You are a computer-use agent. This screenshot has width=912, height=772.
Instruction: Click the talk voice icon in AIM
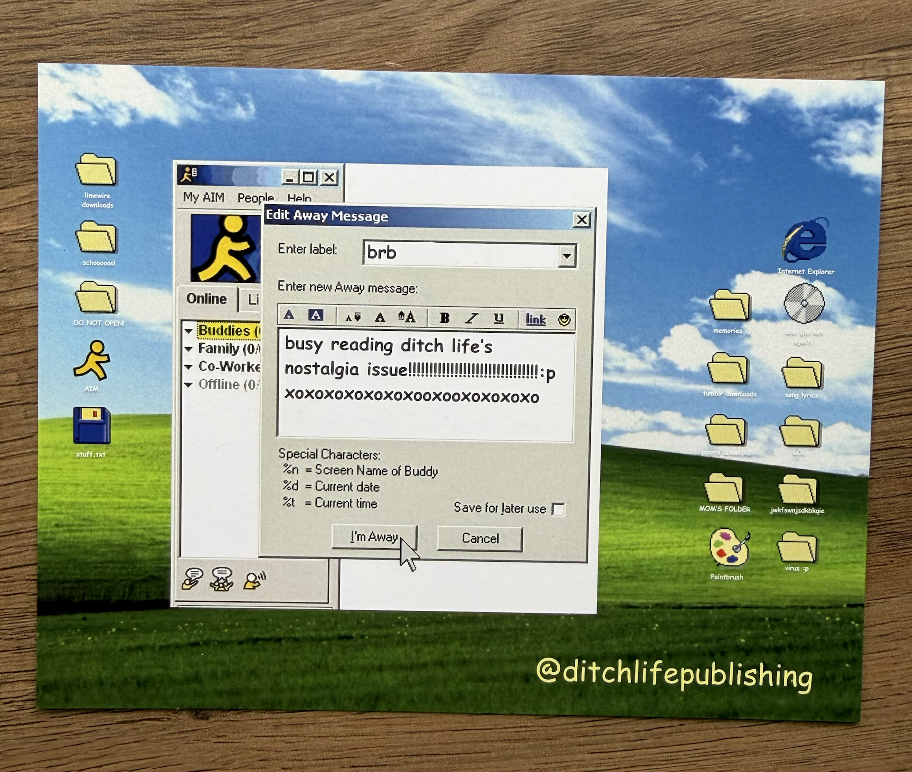(x=254, y=579)
